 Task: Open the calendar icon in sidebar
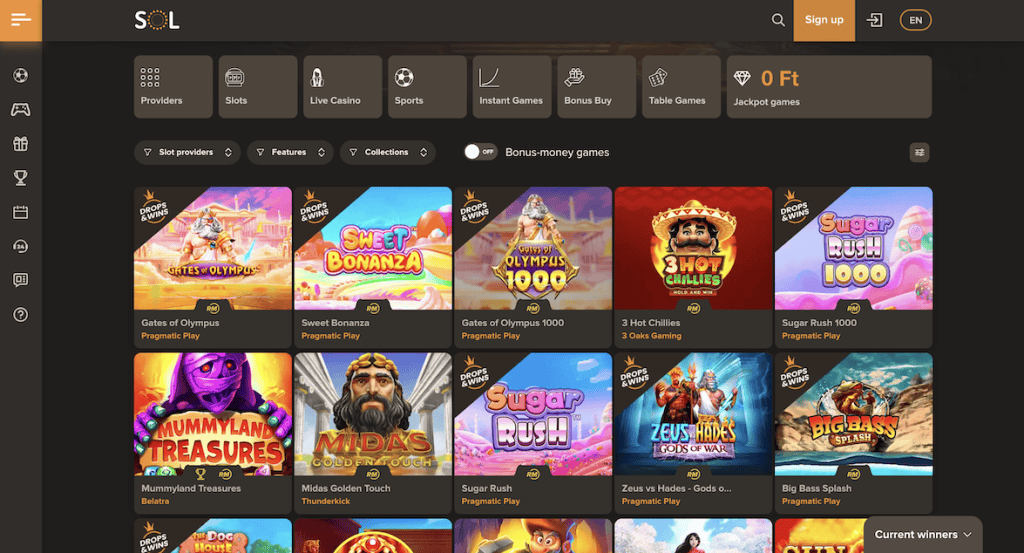point(20,212)
